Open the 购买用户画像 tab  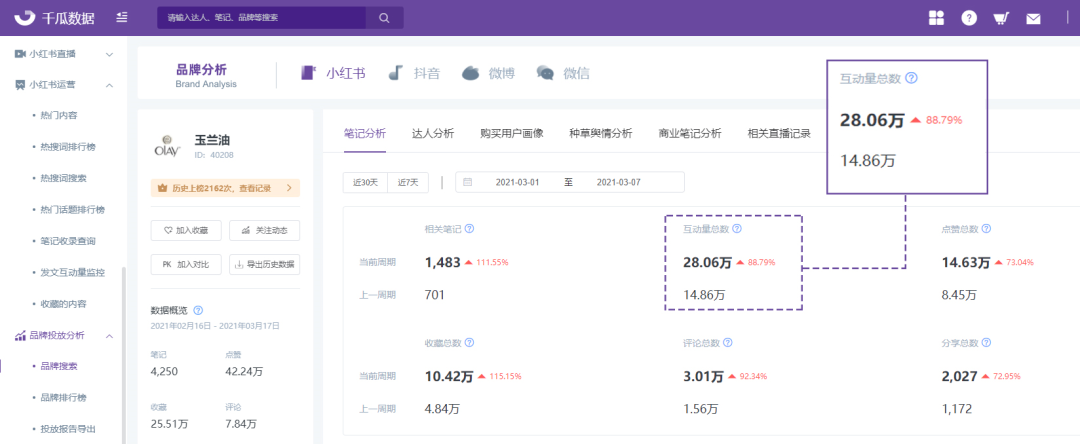(512, 134)
